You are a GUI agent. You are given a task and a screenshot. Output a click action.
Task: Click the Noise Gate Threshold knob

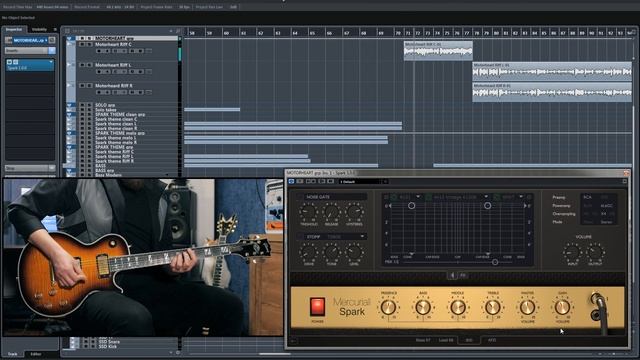click(309, 212)
